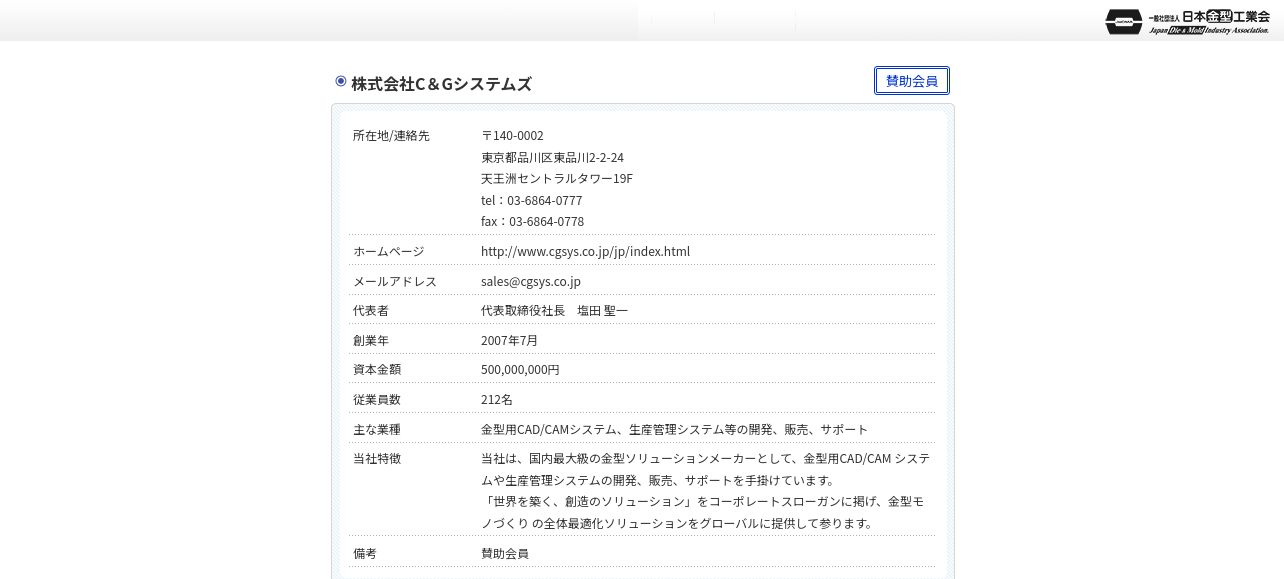Click the 賛助会員 badge button

pos(912,81)
